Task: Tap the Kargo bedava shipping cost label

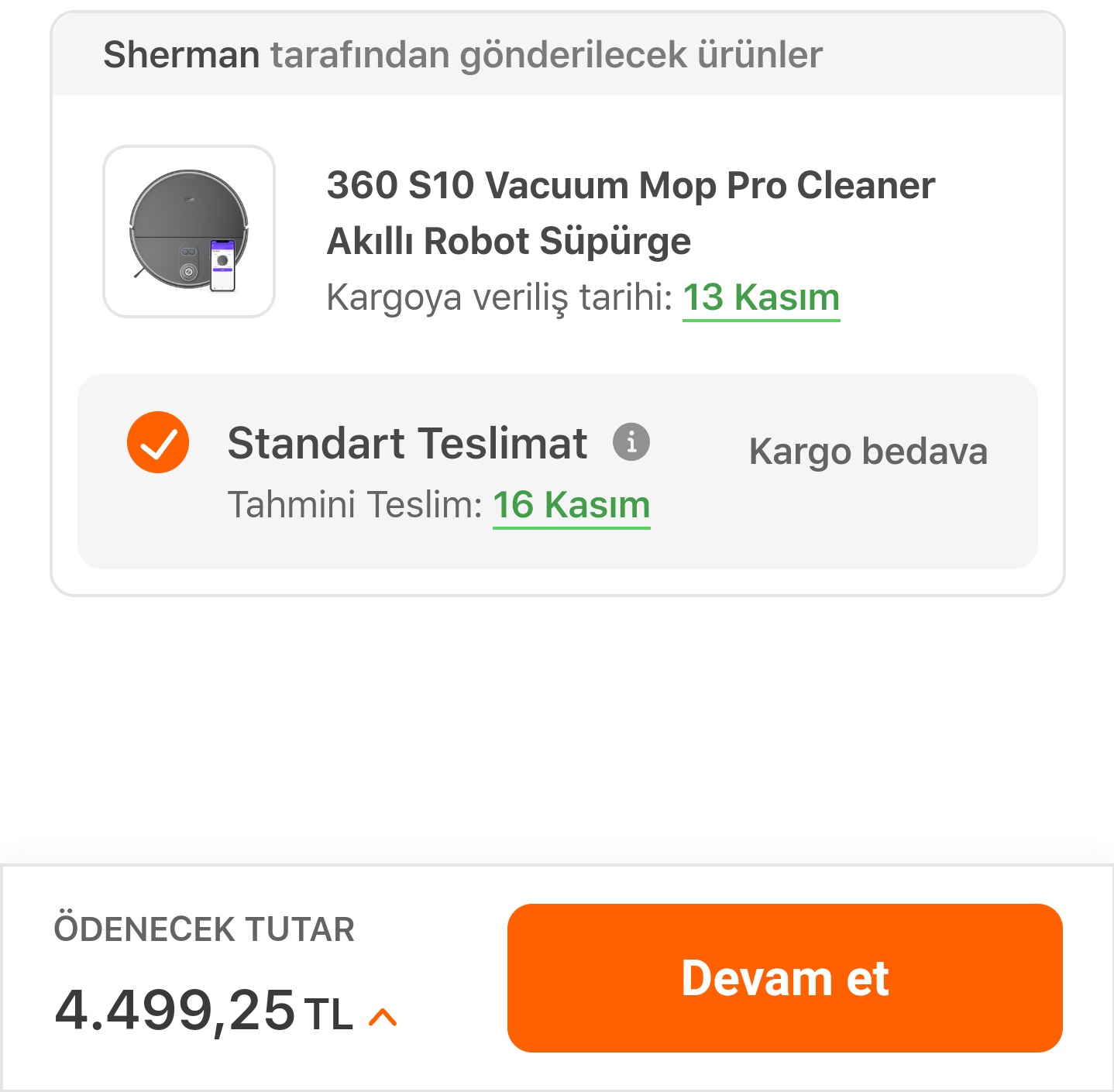Action: (x=868, y=452)
